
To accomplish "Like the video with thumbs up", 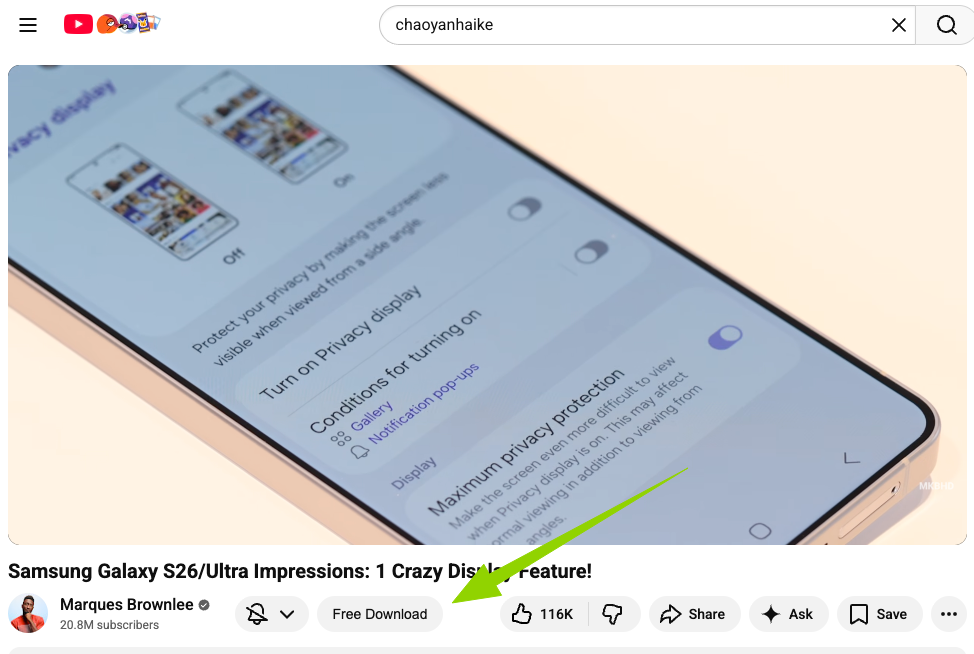I will tap(543, 614).
